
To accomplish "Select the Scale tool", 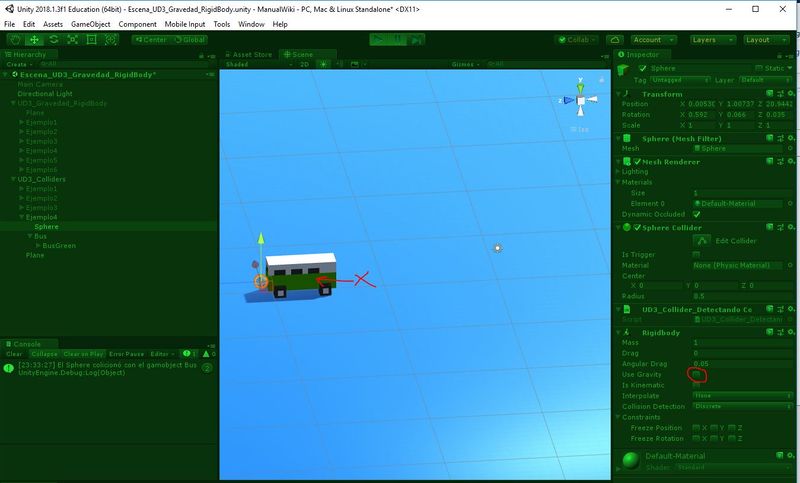I will [72, 39].
